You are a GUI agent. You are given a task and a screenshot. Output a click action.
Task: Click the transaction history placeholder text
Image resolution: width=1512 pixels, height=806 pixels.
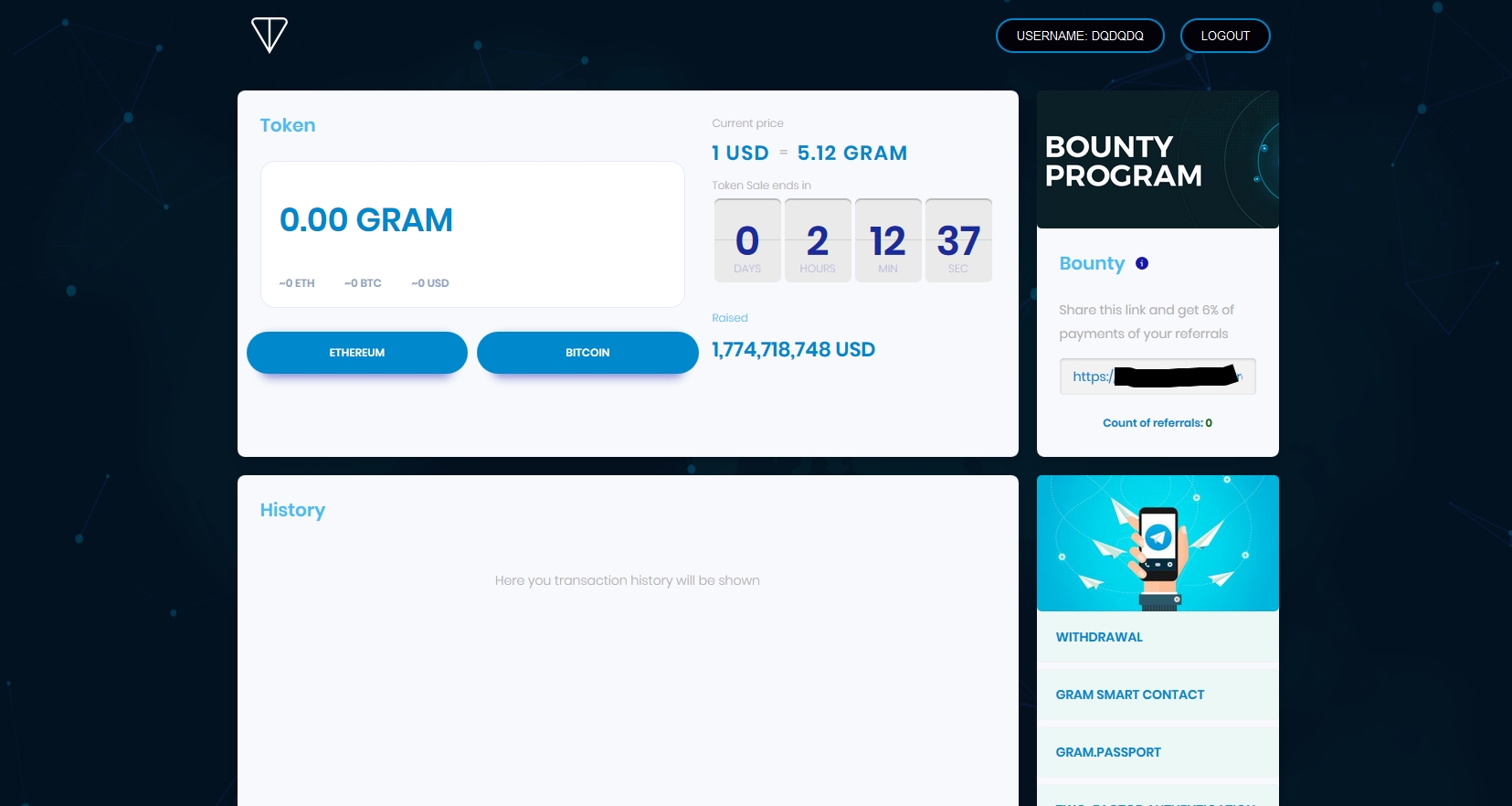[628, 580]
